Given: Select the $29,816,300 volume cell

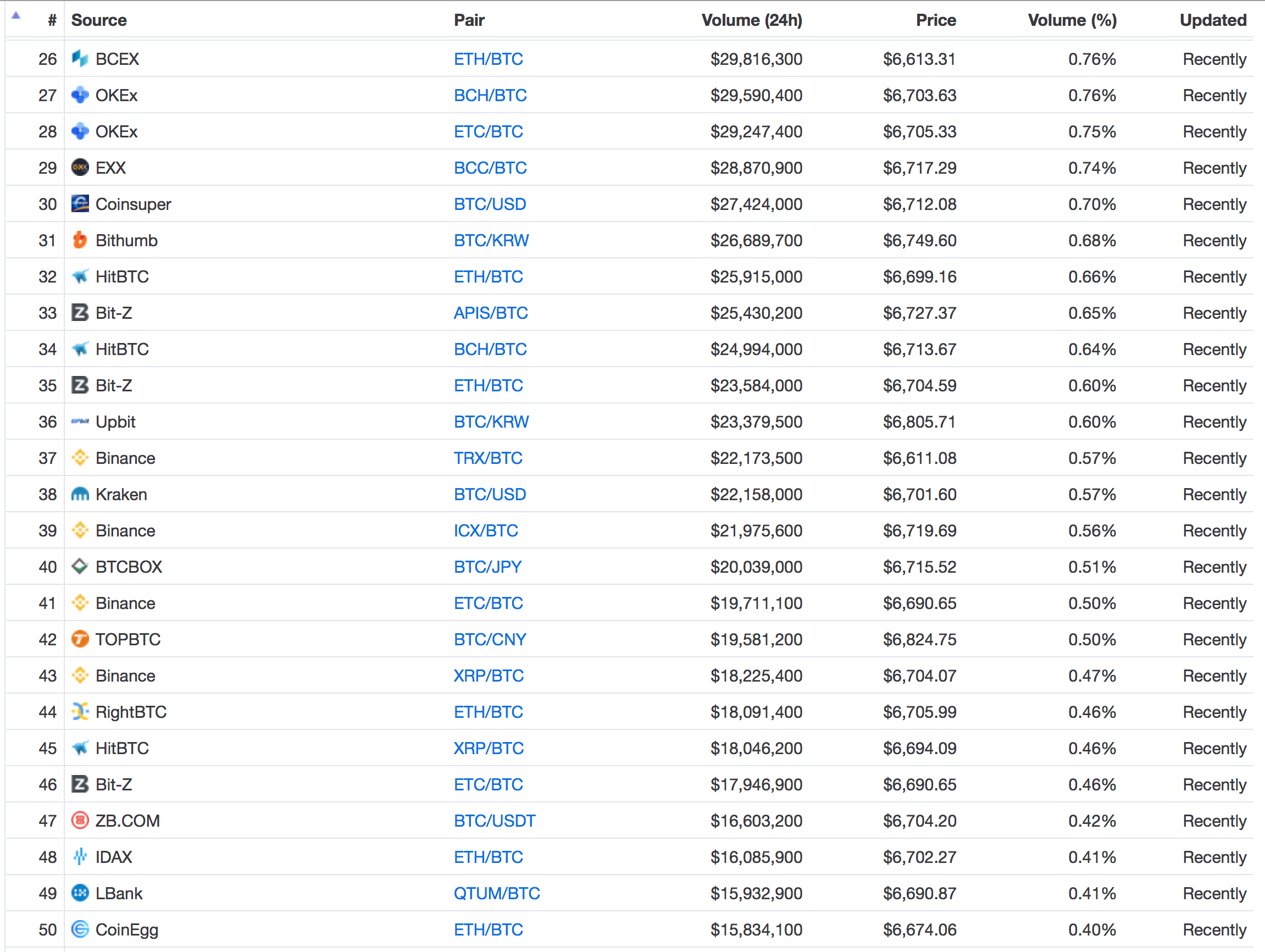Looking at the screenshot, I should [756, 59].
